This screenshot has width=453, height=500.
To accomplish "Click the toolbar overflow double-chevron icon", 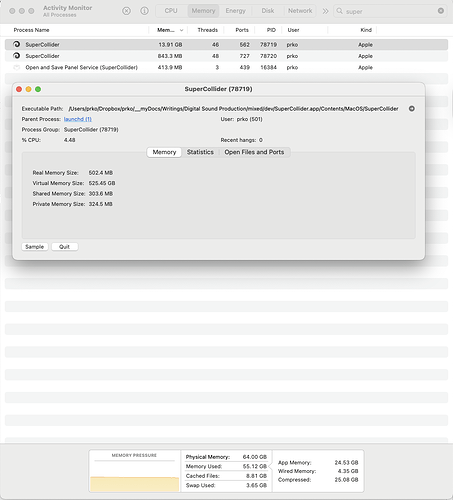I will click(325, 11).
